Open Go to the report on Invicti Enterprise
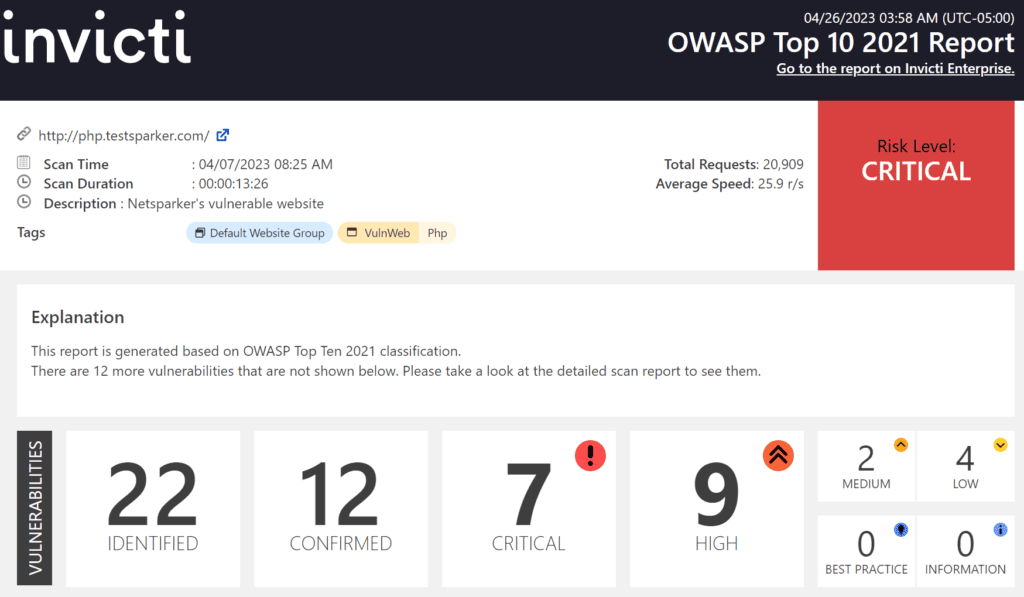Image resolution: width=1024 pixels, height=597 pixels. [x=895, y=69]
